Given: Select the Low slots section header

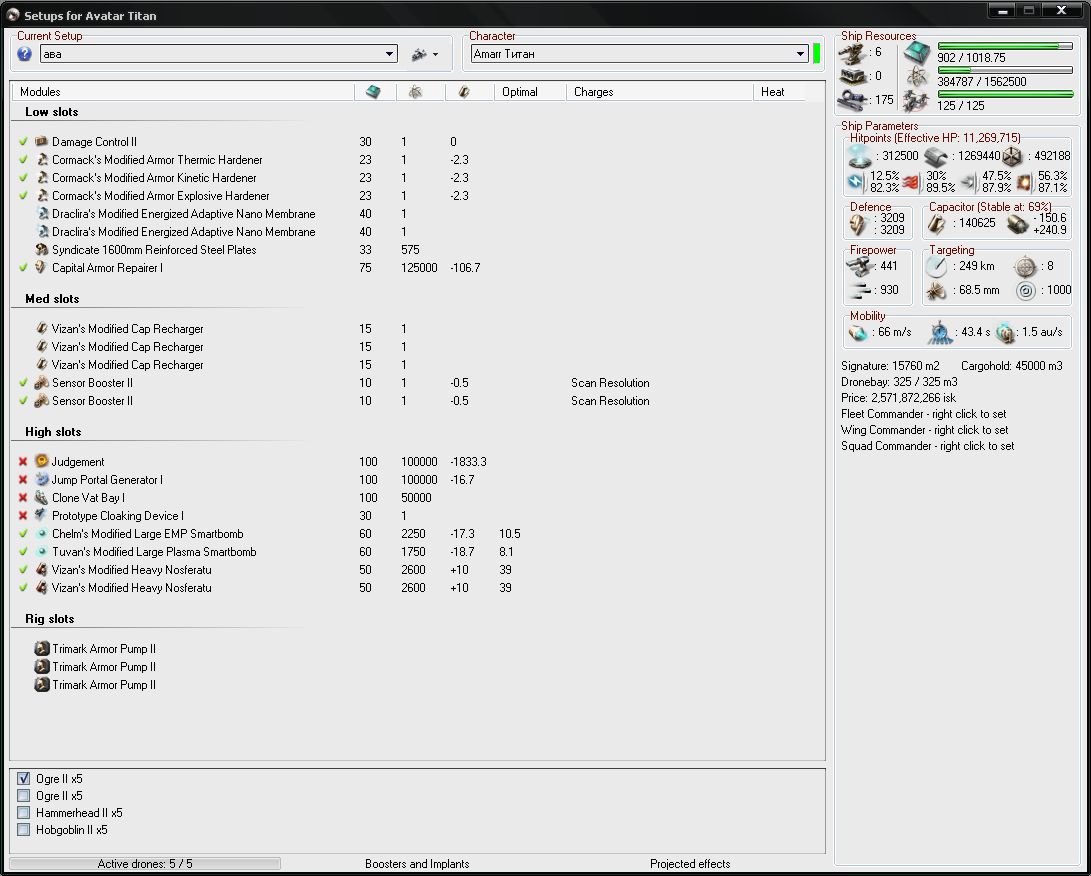Looking at the screenshot, I should [x=51, y=112].
